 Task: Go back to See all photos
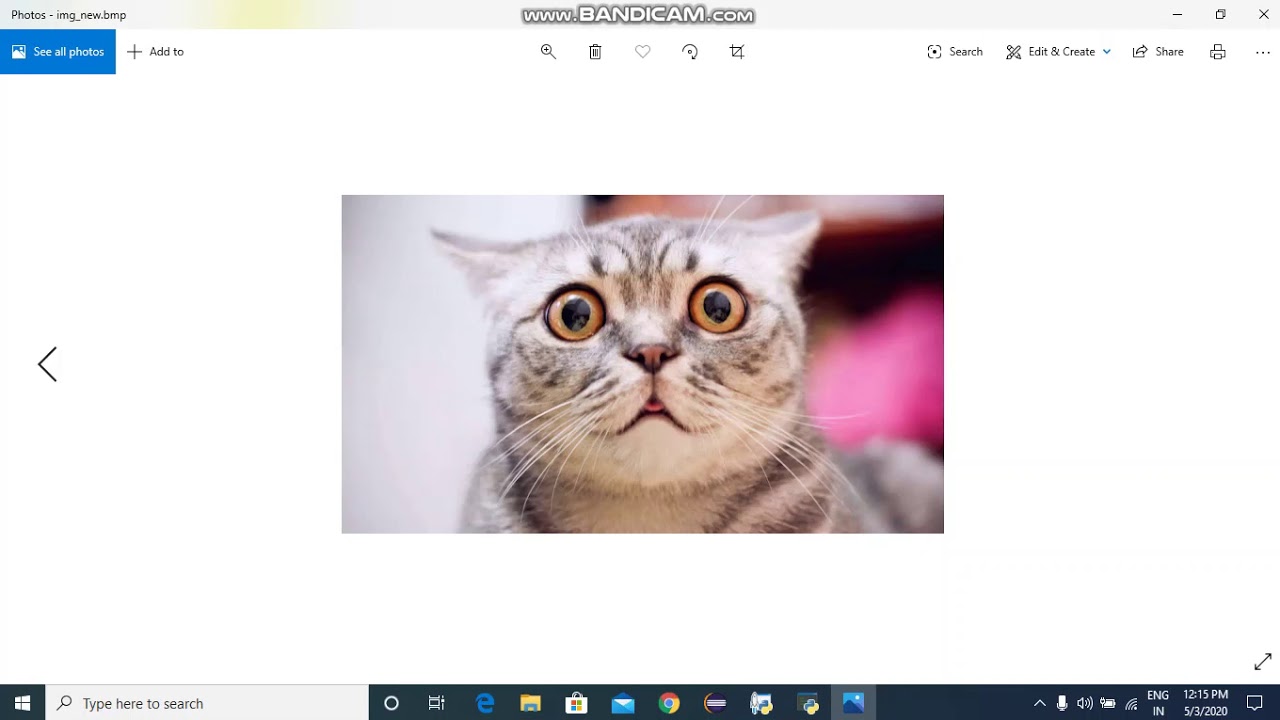coord(58,52)
